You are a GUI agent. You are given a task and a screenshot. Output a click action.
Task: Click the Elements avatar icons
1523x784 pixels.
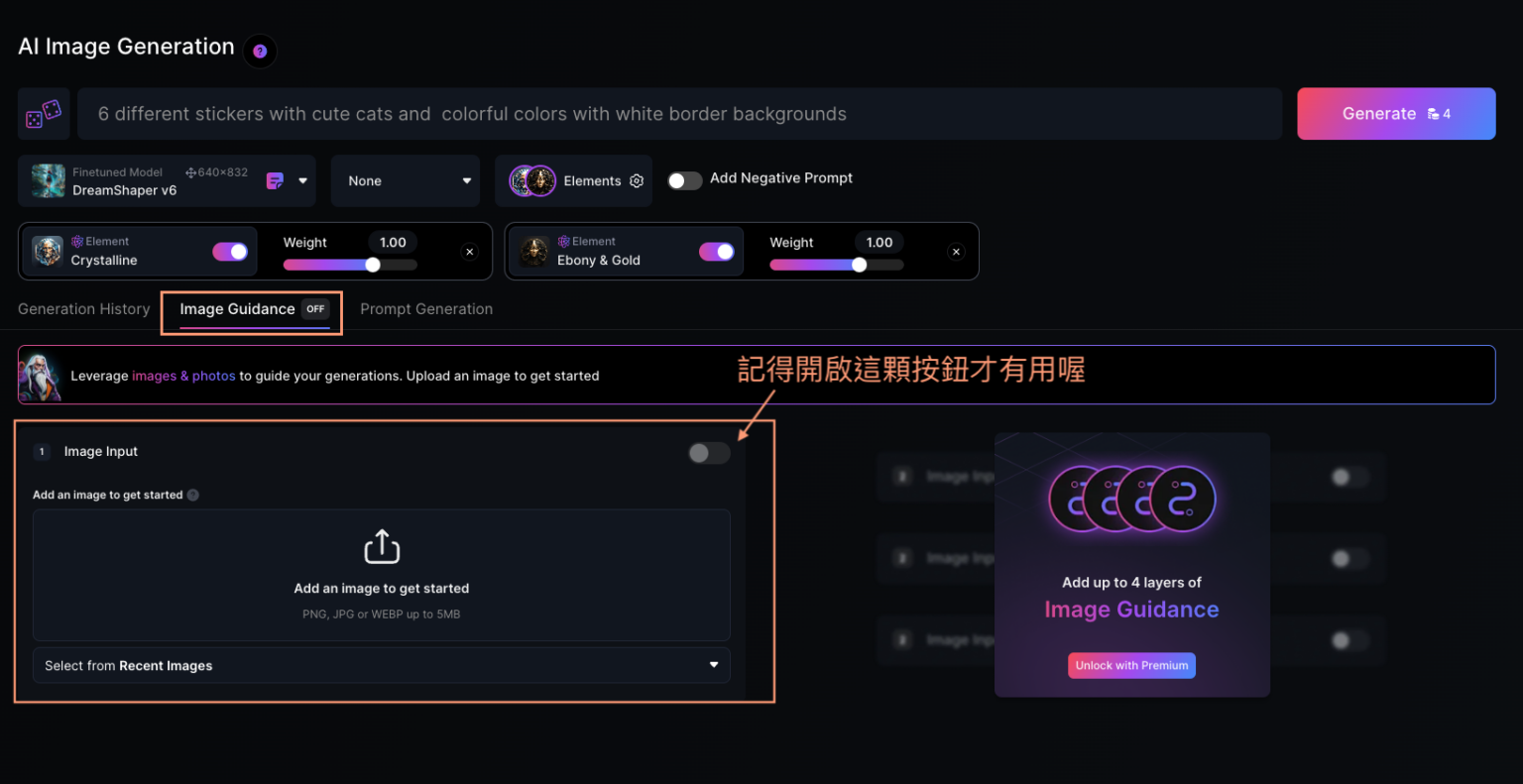coord(532,180)
